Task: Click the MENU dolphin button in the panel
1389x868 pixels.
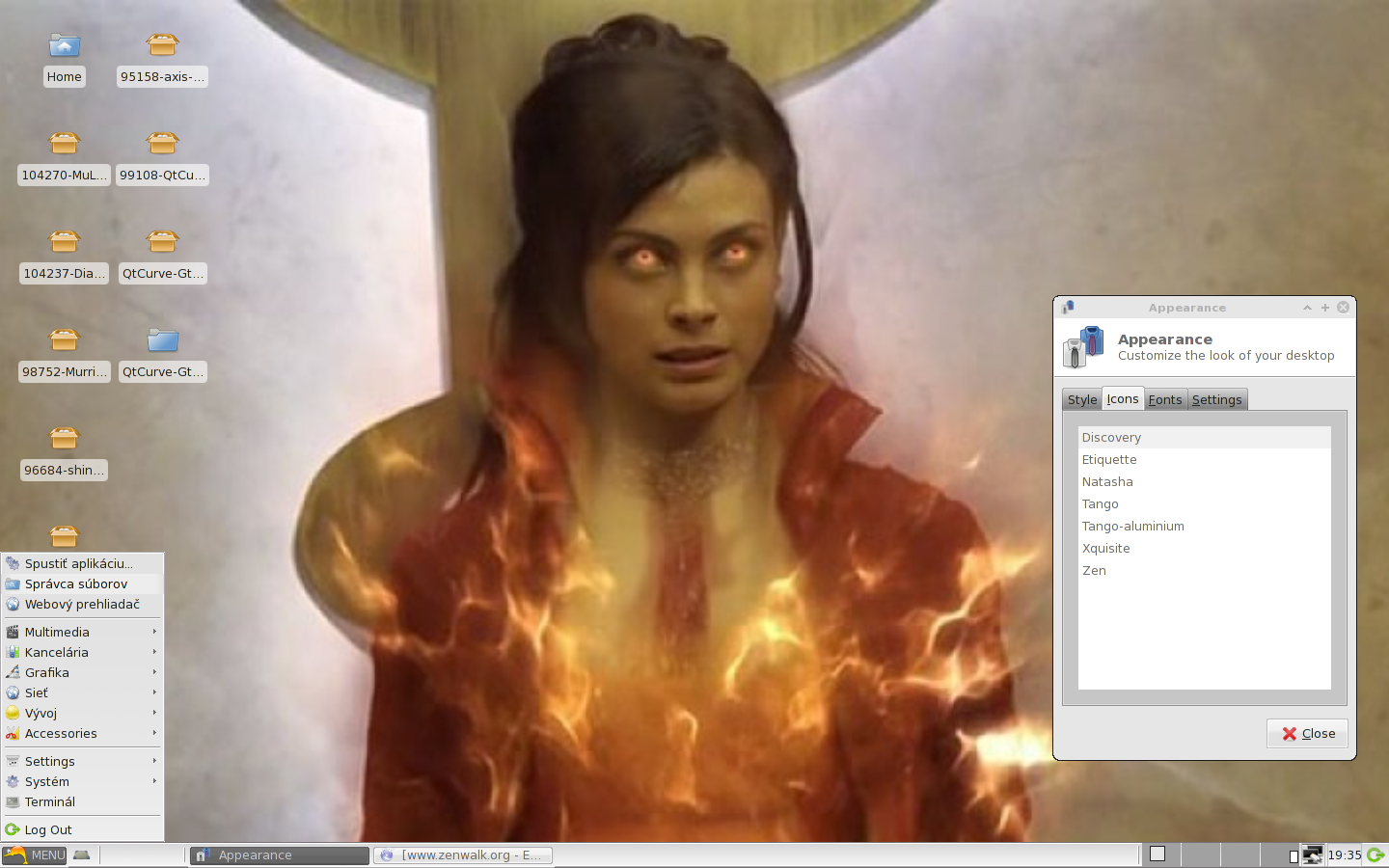Action: coord(34,855)
